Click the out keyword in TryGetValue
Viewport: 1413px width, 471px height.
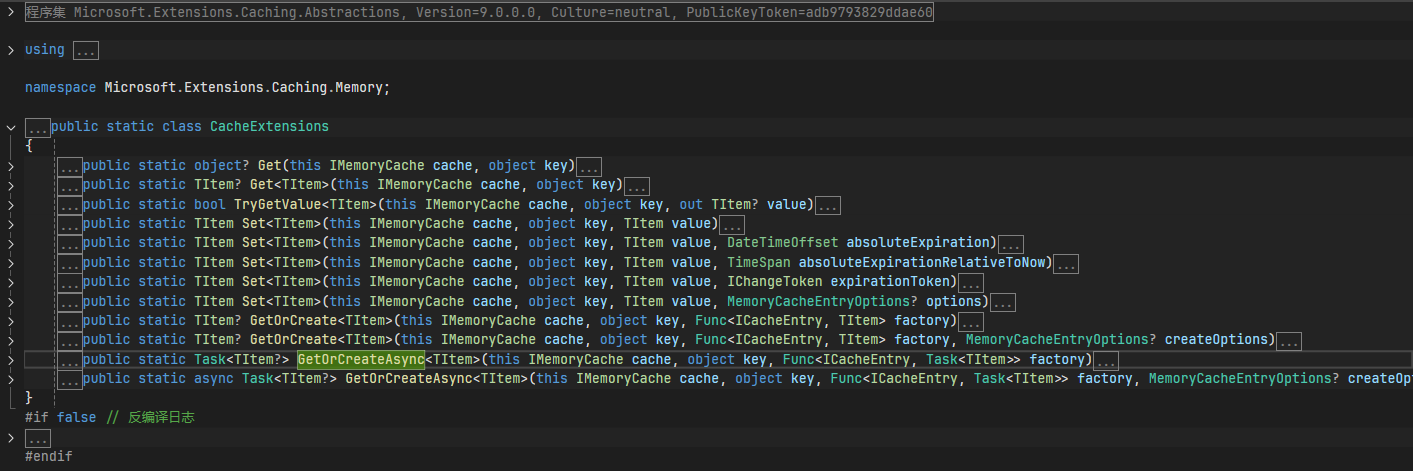pyautogui.click(x=691, y=205)
